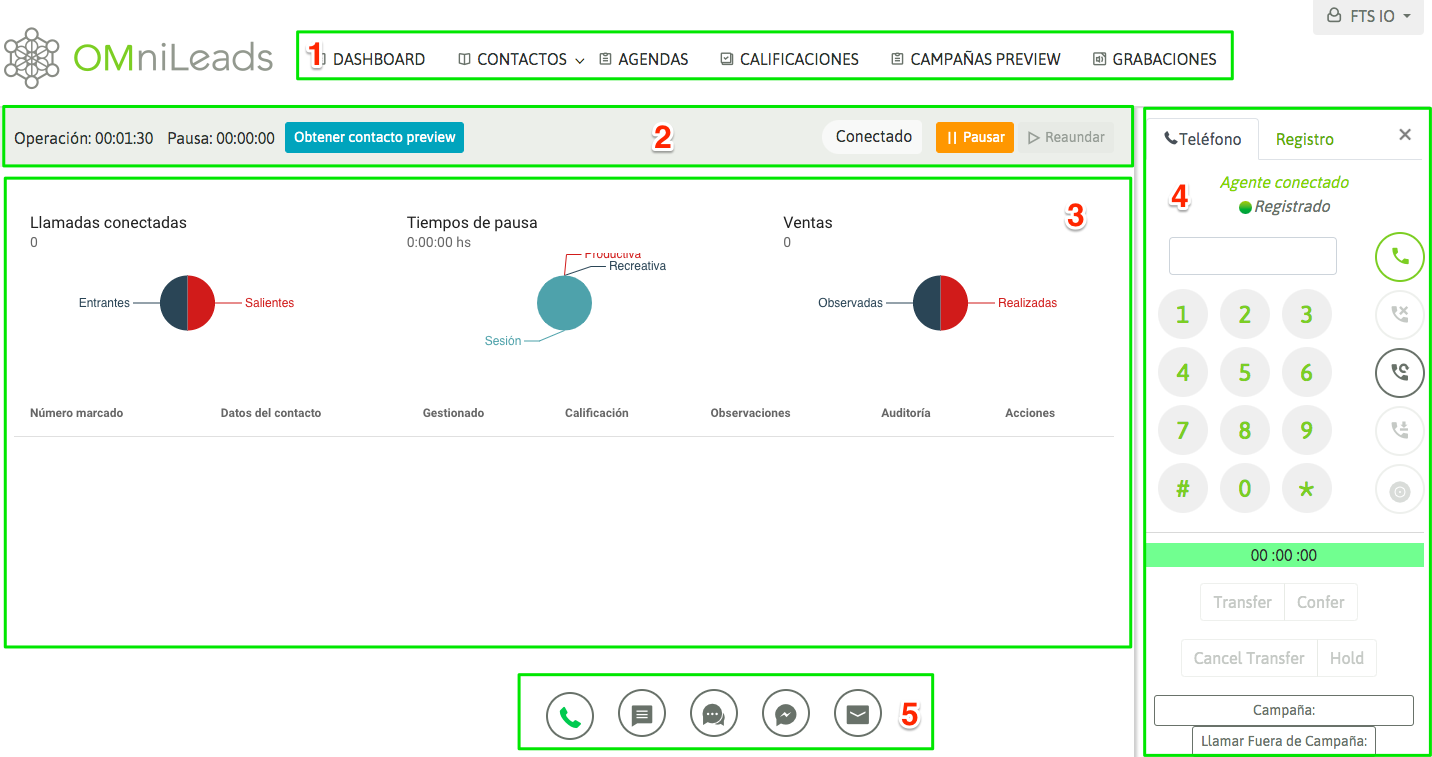Viewport: 1432px width, 757px height.
Task: Open the chat bubbles channel icon
Action: coord(714,715)
